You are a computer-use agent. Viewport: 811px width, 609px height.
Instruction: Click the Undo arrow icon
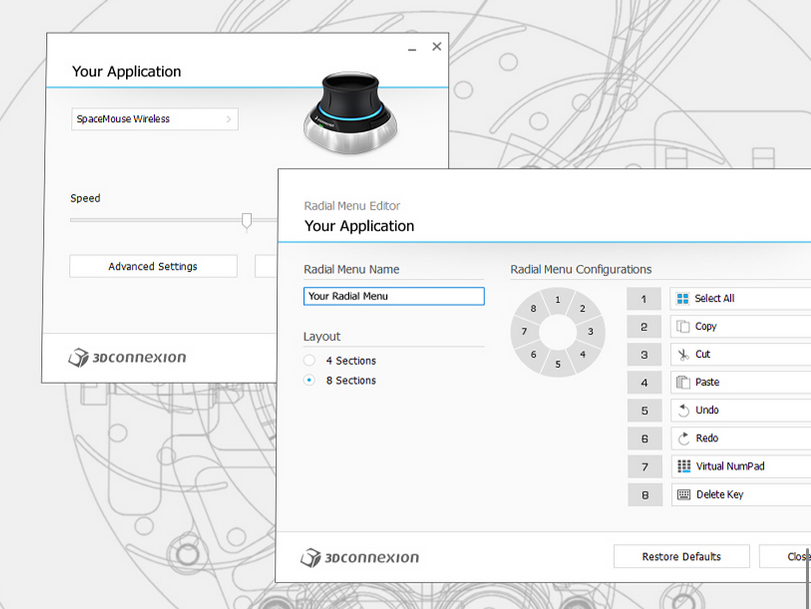point(683,410)
